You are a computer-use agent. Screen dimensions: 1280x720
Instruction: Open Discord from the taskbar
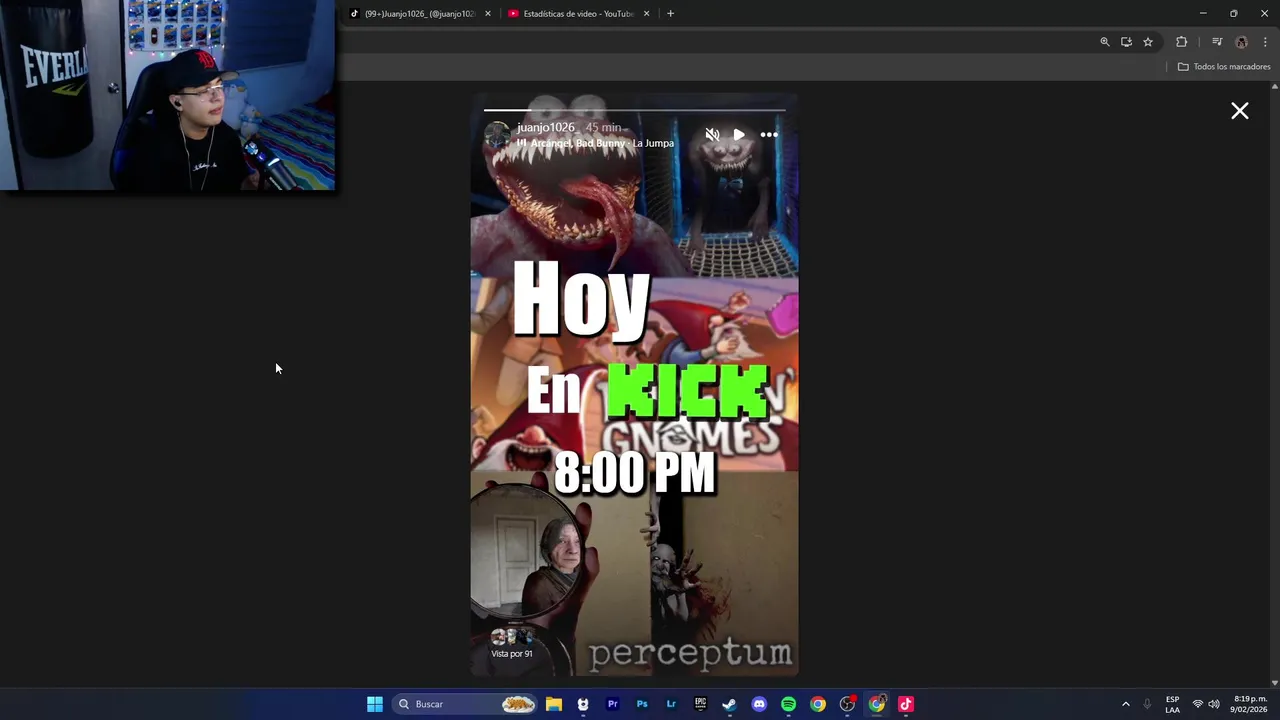pyautogui.click(x=759, y=704)
